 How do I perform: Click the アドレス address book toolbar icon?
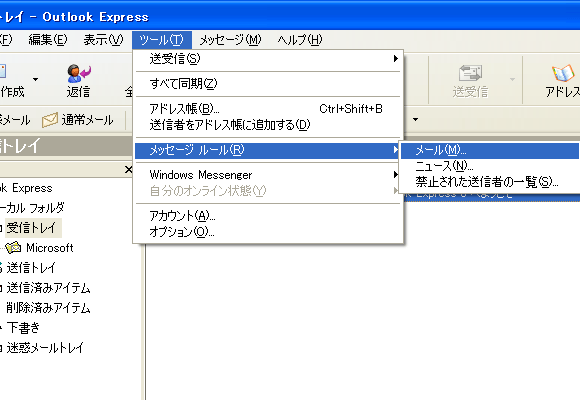[x=563, y=73]
